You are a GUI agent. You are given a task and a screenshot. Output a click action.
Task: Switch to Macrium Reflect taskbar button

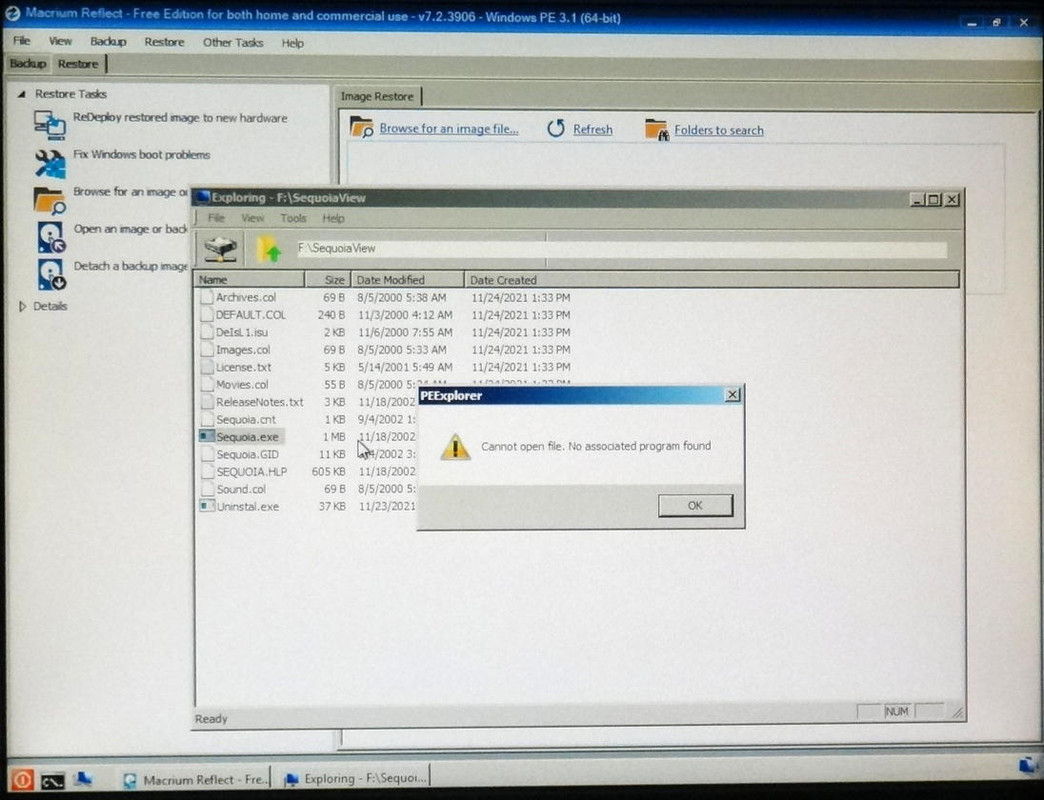(x=196, y=779)
